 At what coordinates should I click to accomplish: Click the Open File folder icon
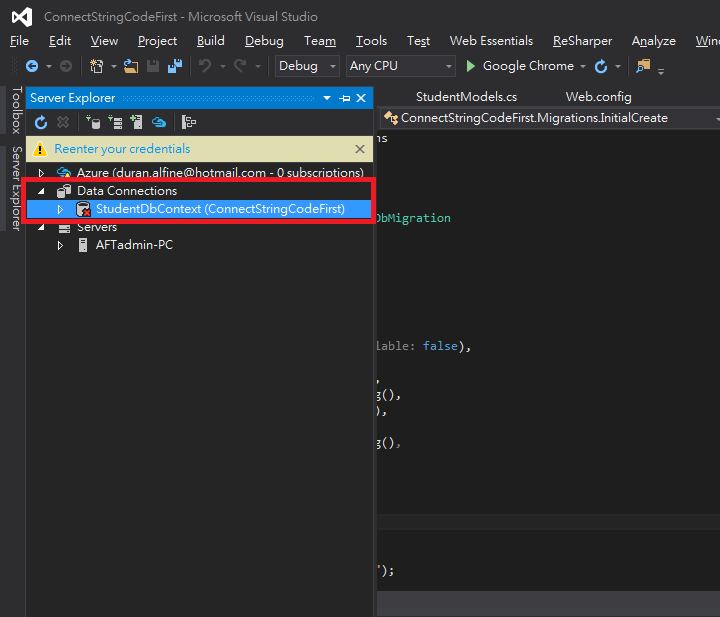coord(130,67)
